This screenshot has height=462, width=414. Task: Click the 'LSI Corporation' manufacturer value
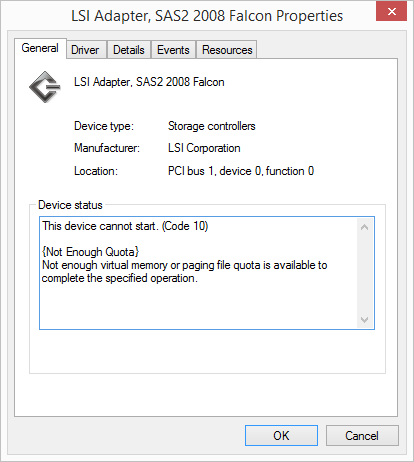[x=204, y=148]
